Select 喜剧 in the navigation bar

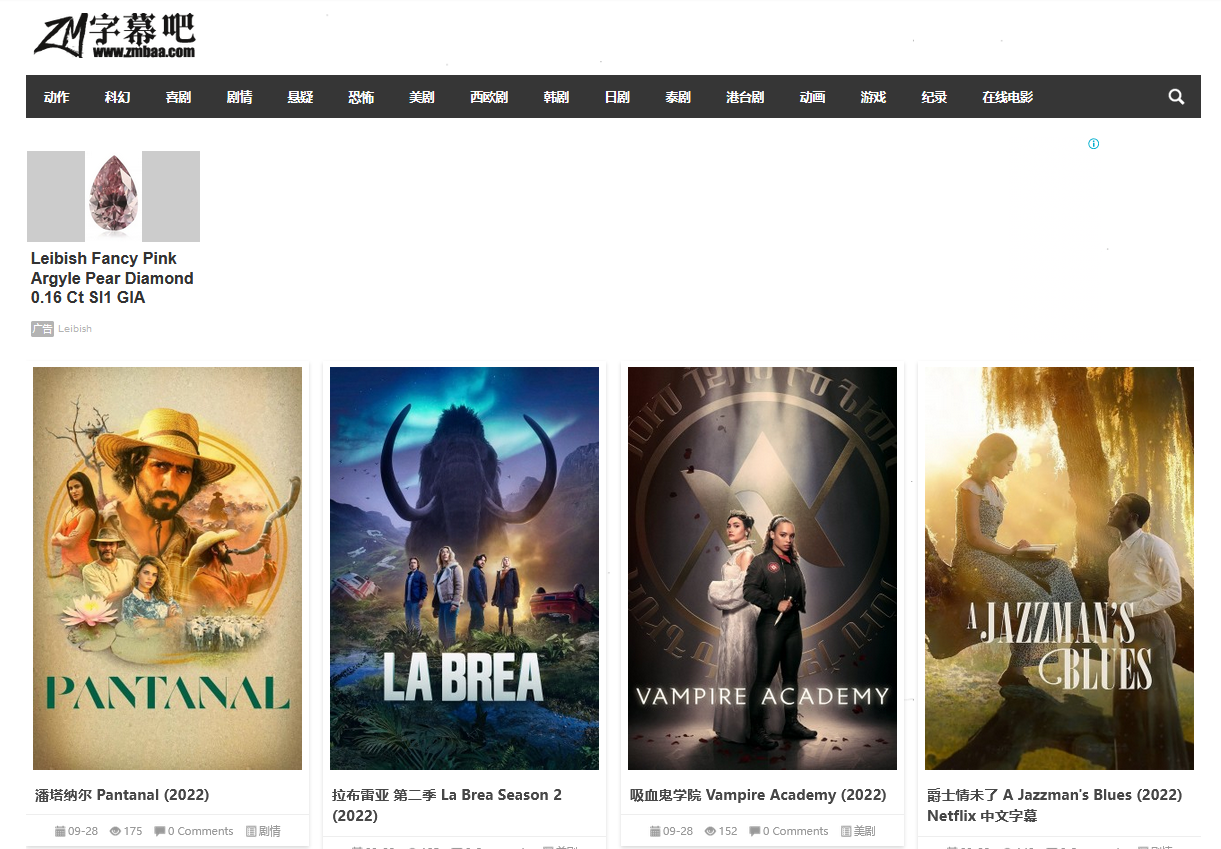click(x=178, y=97)
